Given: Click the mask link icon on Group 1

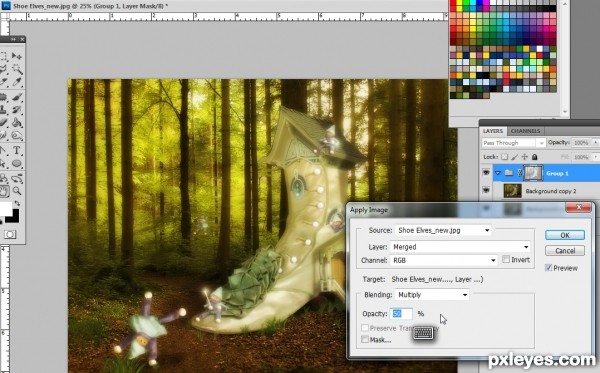Looking at the screenshot, I should (520, 173).
